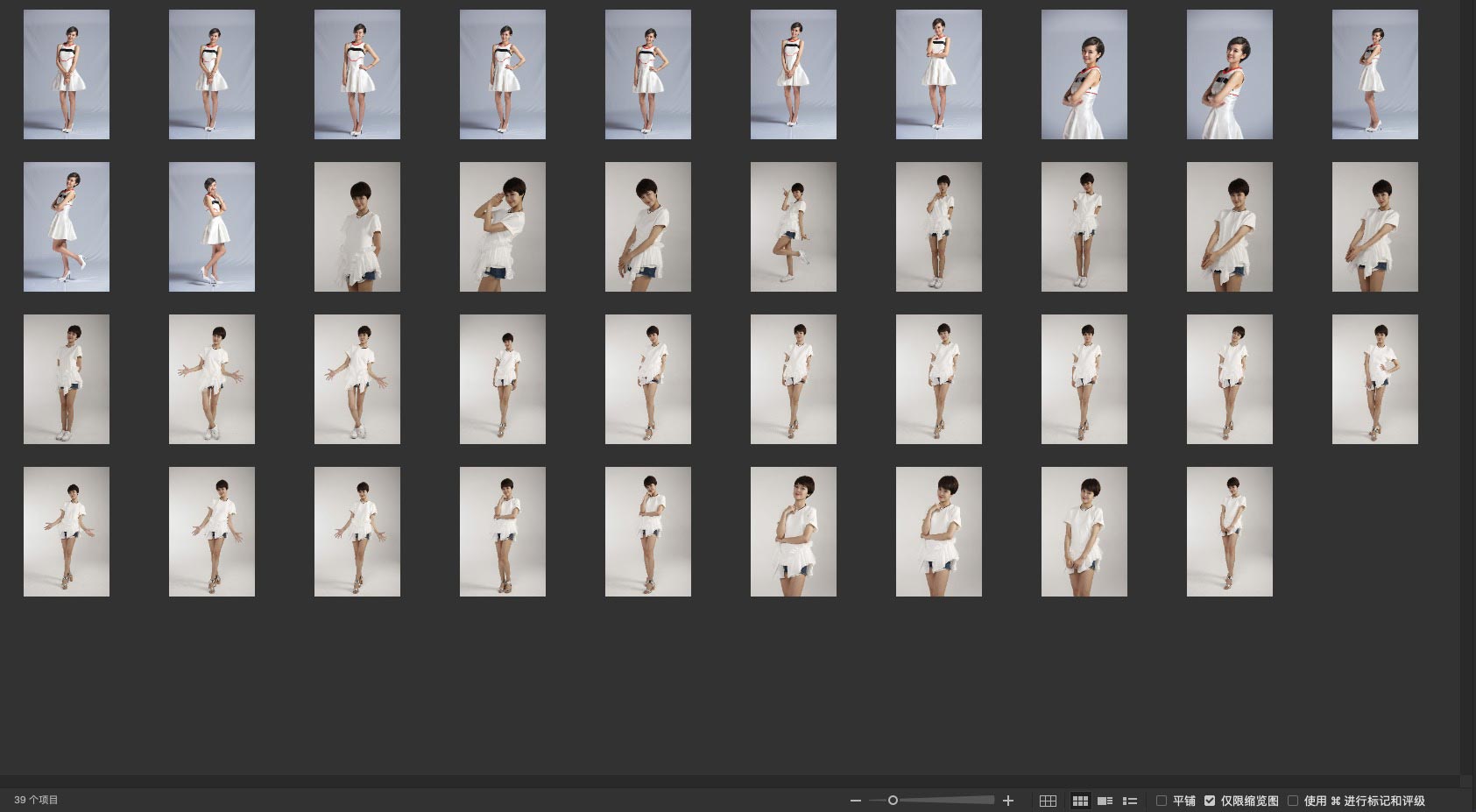Select the last thumbnail in the top row

(x=1374, y=74)
